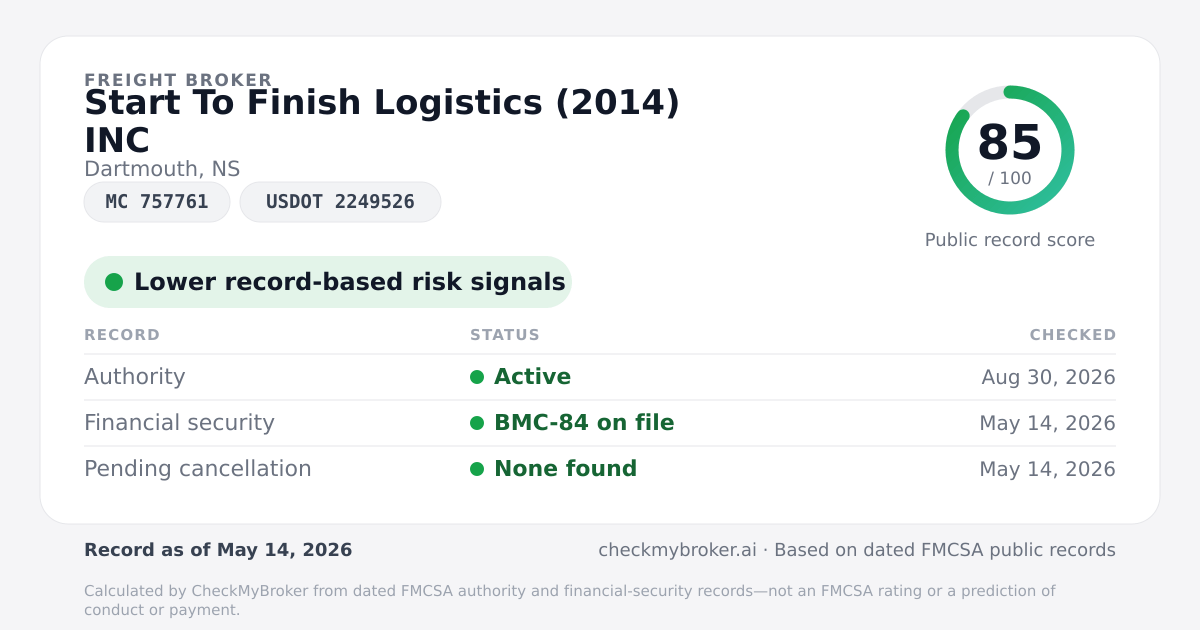Select the Financial security row label
This screenshot has width=1200, height=630.
[179, 423]
